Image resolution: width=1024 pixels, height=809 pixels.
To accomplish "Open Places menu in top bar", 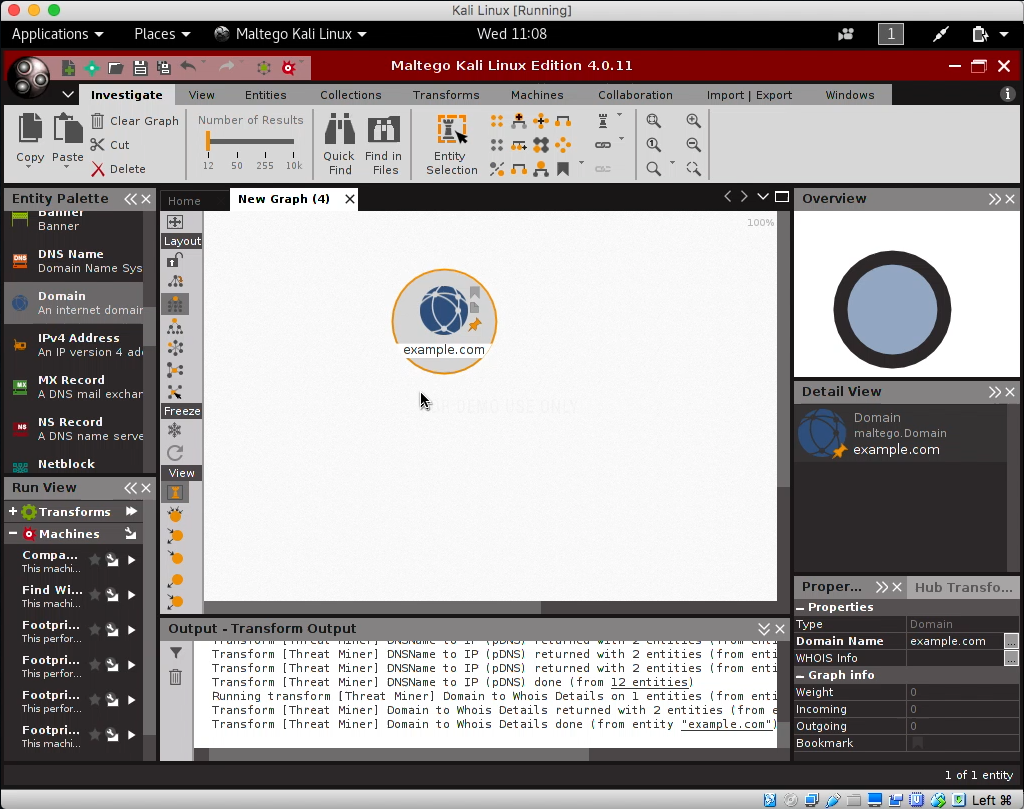I will pyautogui.click(x=162, y=34).
